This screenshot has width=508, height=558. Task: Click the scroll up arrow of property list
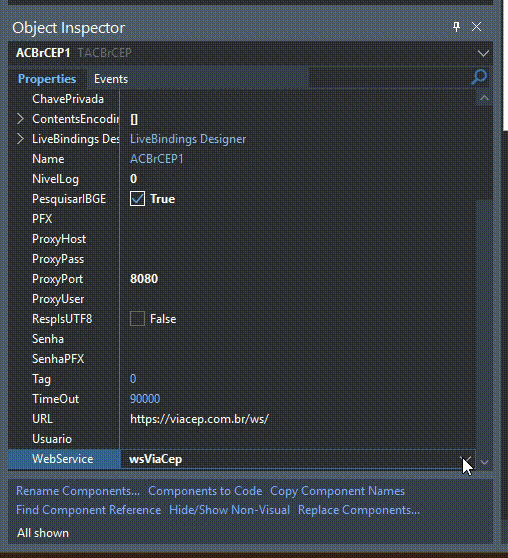(484, 98)
